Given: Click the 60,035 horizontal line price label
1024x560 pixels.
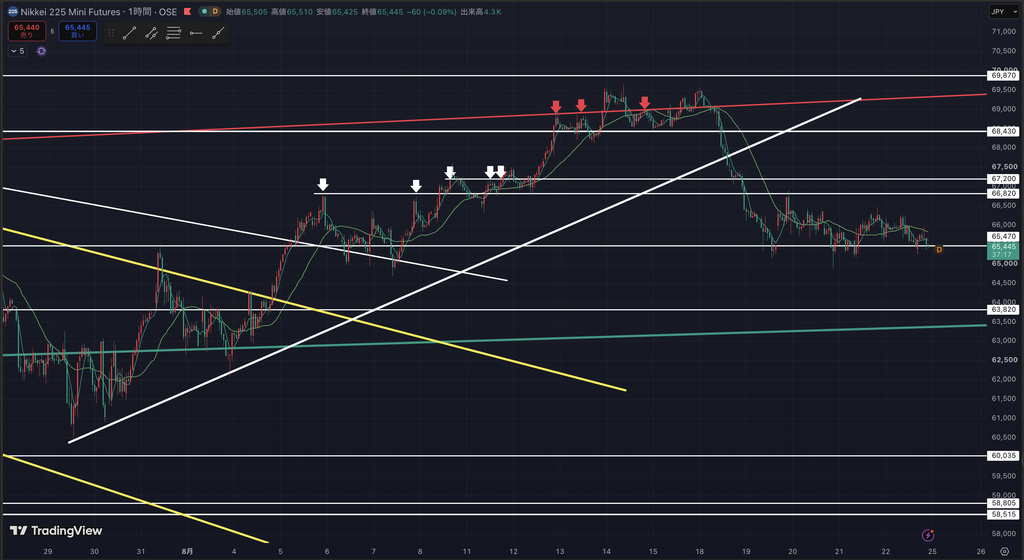Looking at the screenshot, I should click(x=1003, y=456).
